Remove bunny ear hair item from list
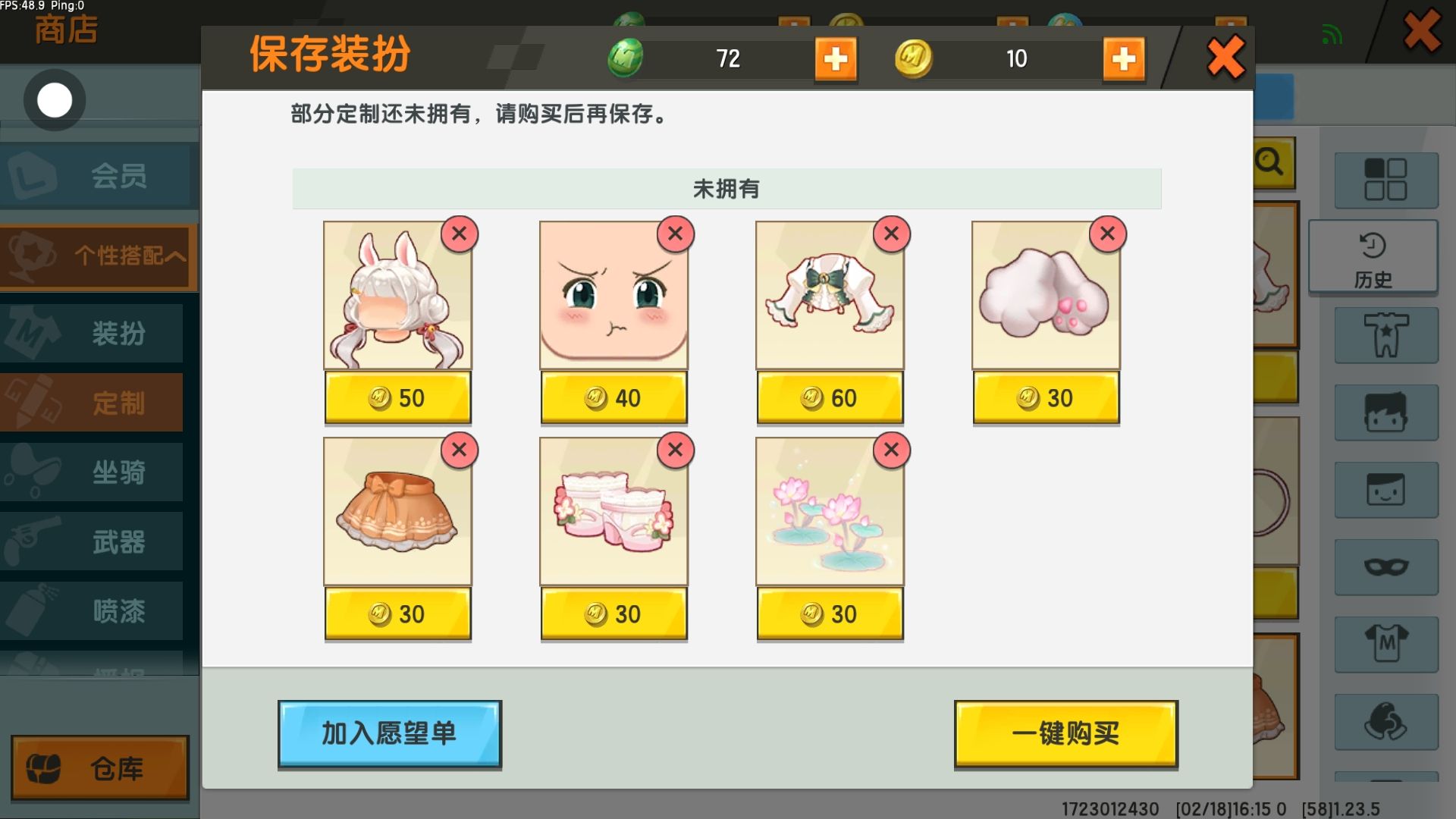Viewport: 1456px width, 819px height. pyautogui.click(x=460, y=234)
